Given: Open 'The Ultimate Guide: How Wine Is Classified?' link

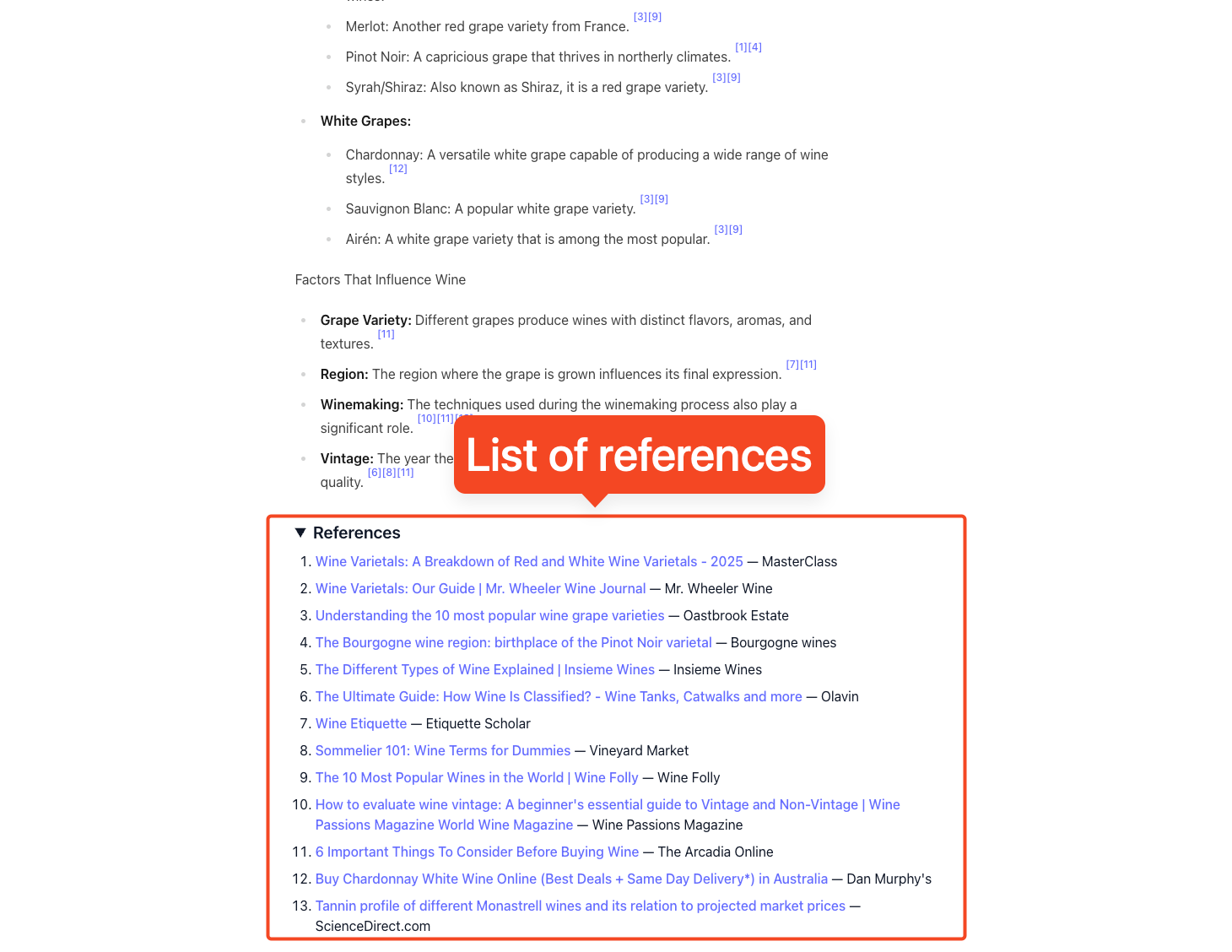Looking at the screenshot, I should coord(559,696).
